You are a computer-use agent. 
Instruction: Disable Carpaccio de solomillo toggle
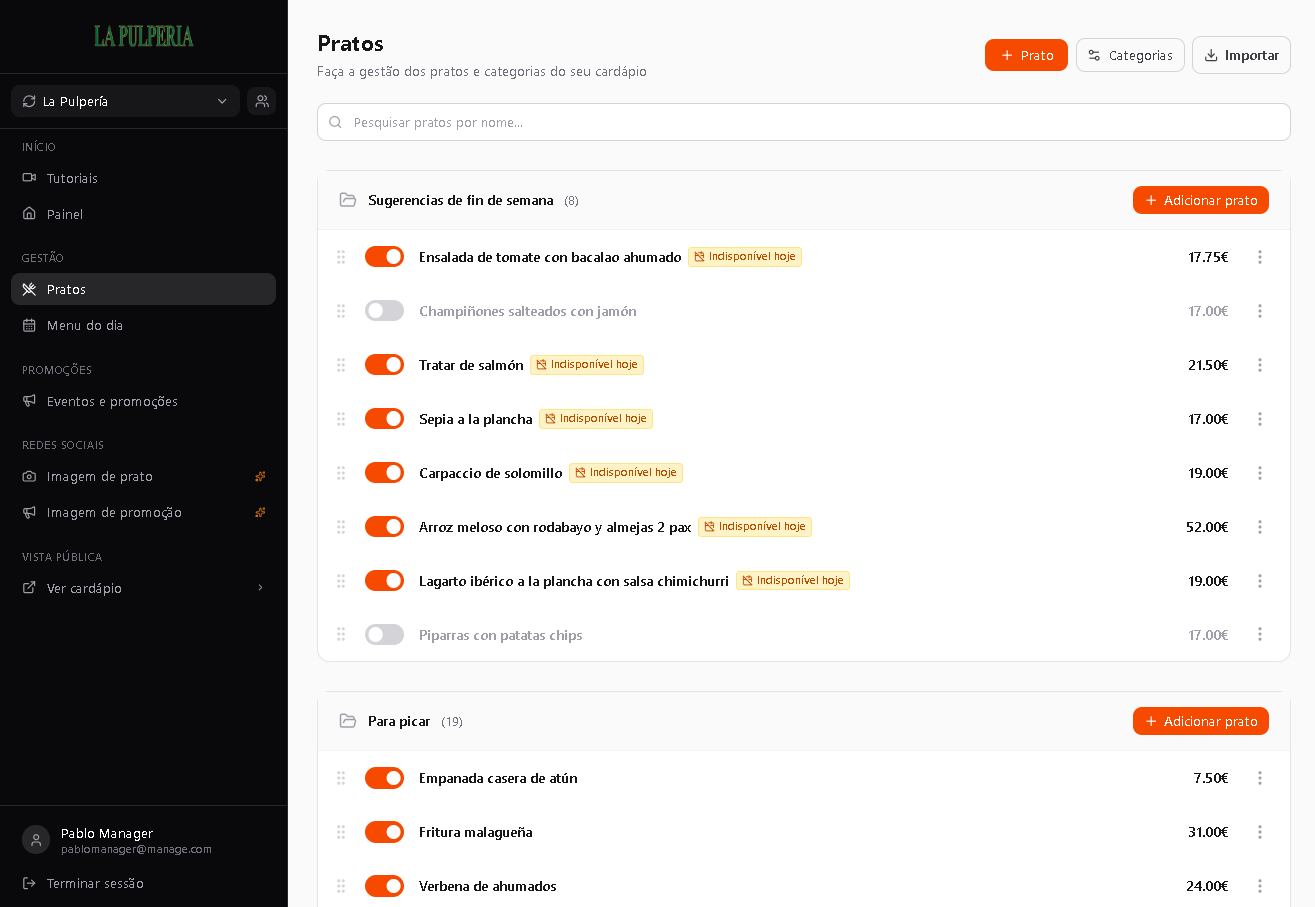click(384, 473)
